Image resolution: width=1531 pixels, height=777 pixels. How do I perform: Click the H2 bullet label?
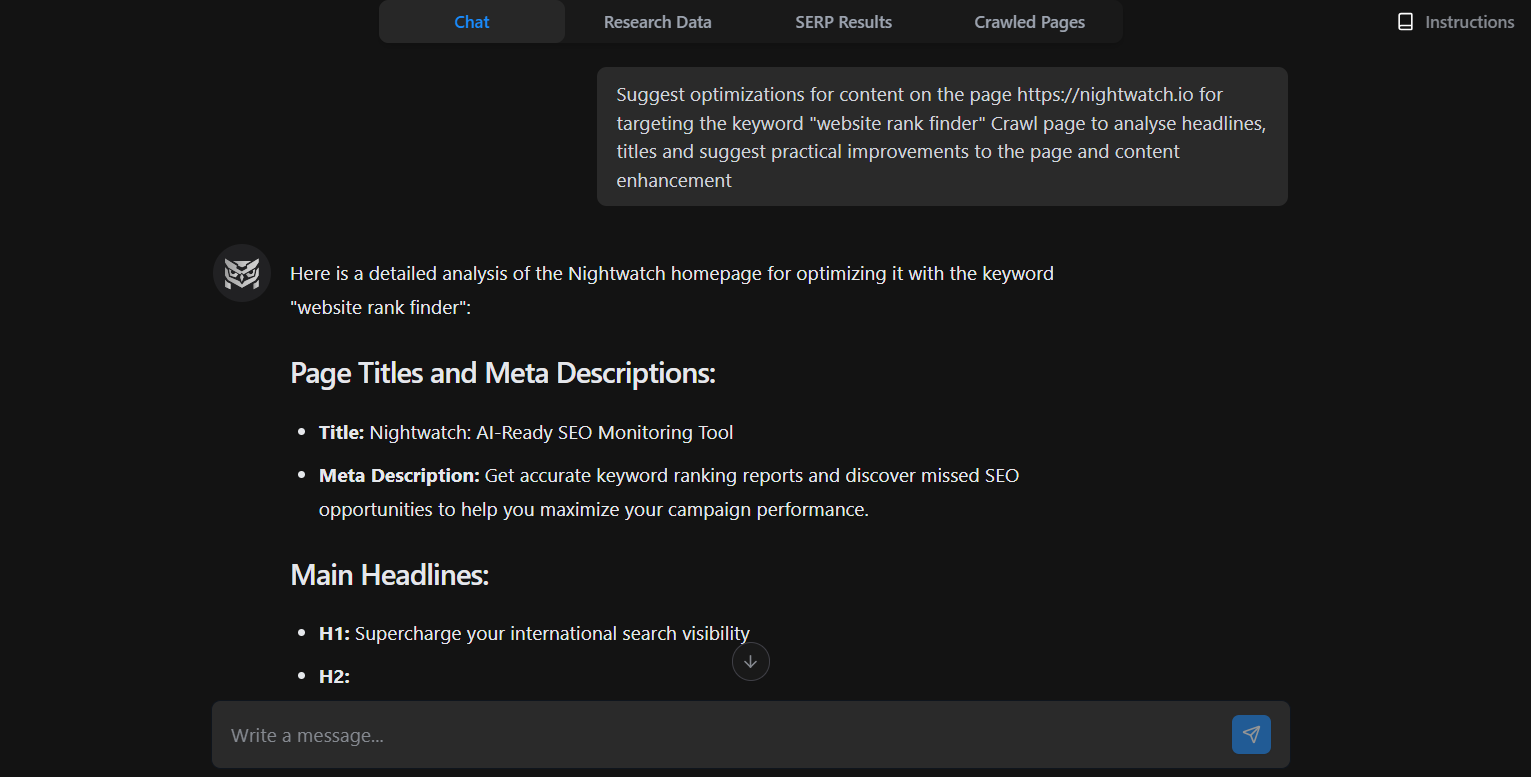point(334,677)
